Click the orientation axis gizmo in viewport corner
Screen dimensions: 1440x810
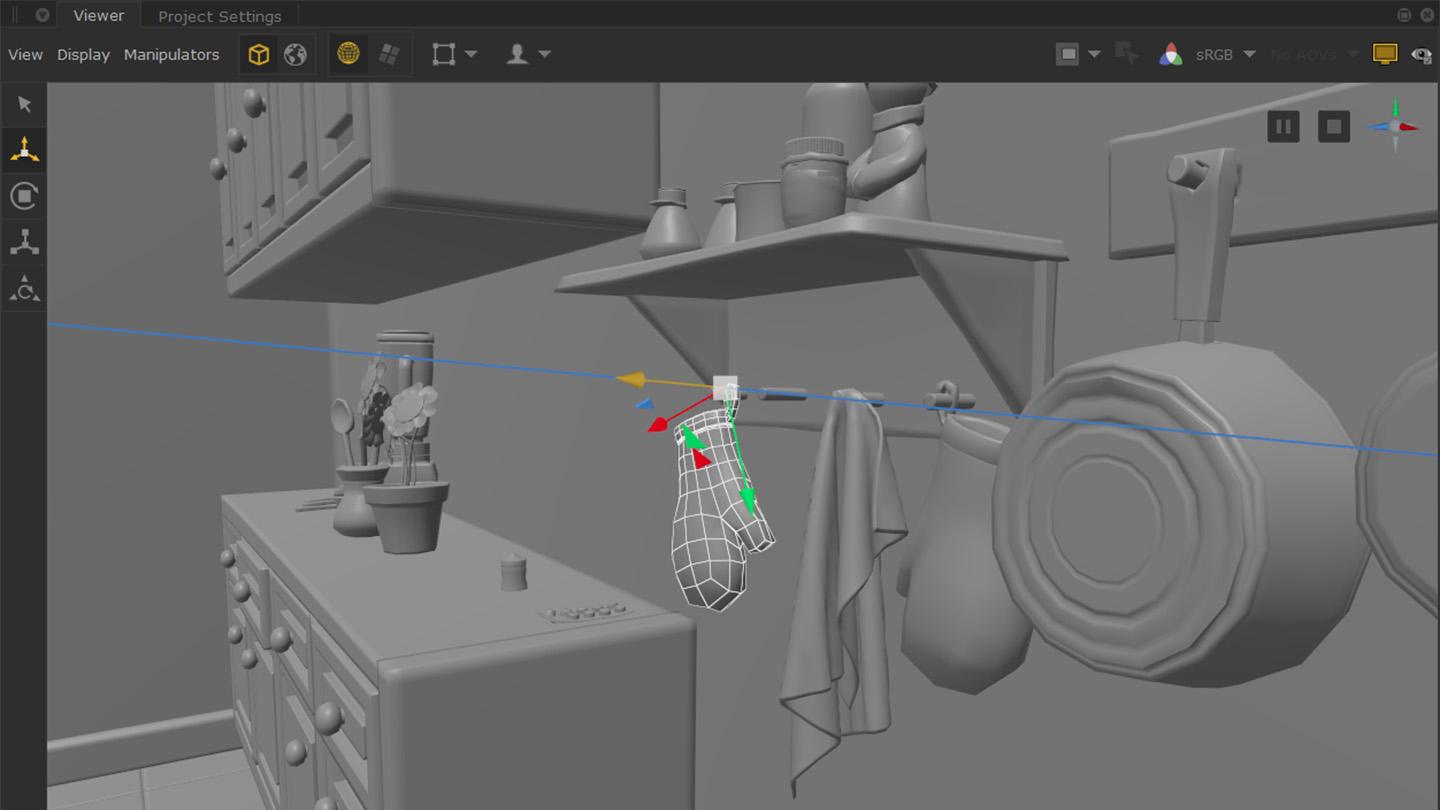[x=1396, y=127]
